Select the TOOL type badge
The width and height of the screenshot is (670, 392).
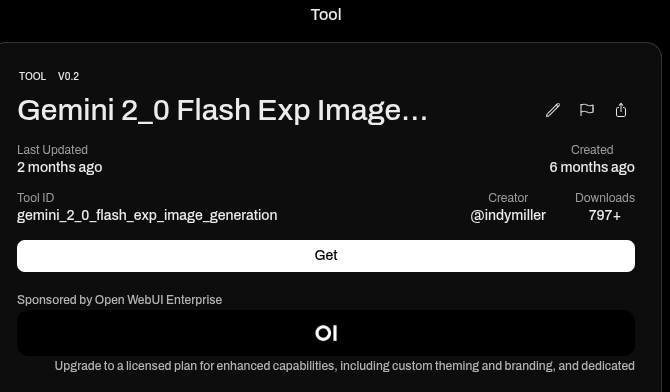click(x=32, y=76)
